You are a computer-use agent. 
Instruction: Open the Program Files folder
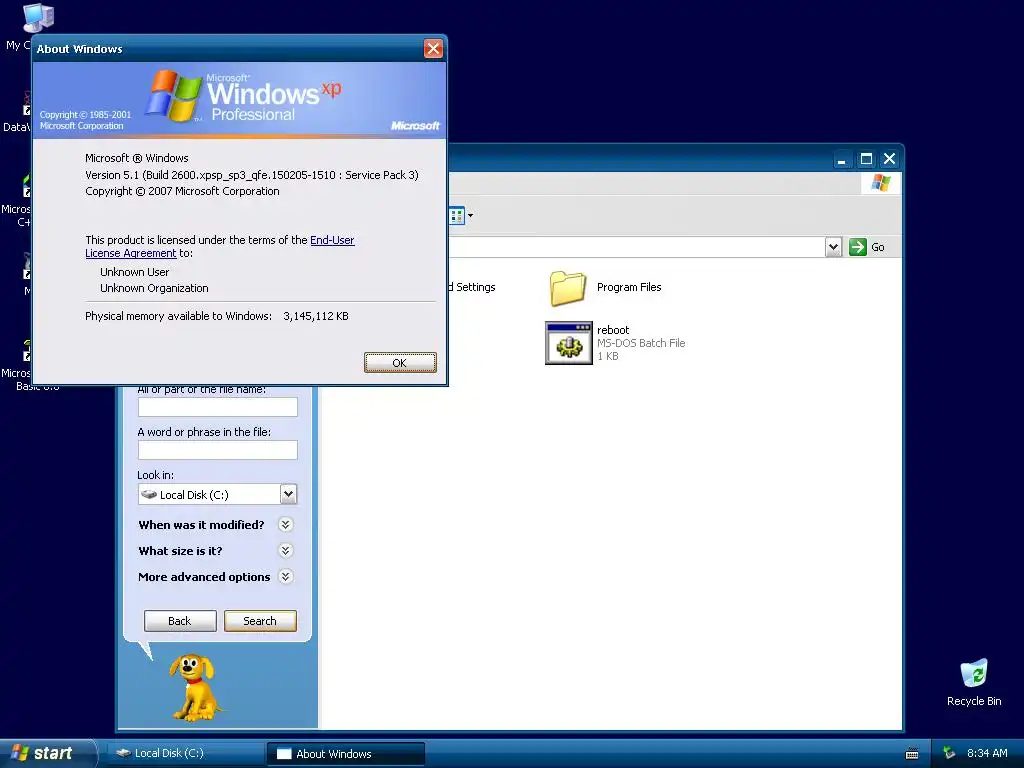pos(568,288)
